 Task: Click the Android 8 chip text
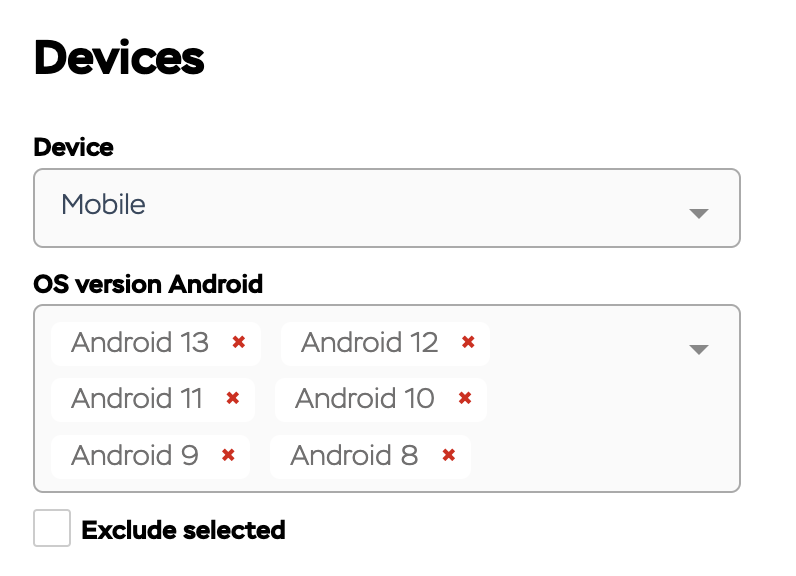point(354,456)
